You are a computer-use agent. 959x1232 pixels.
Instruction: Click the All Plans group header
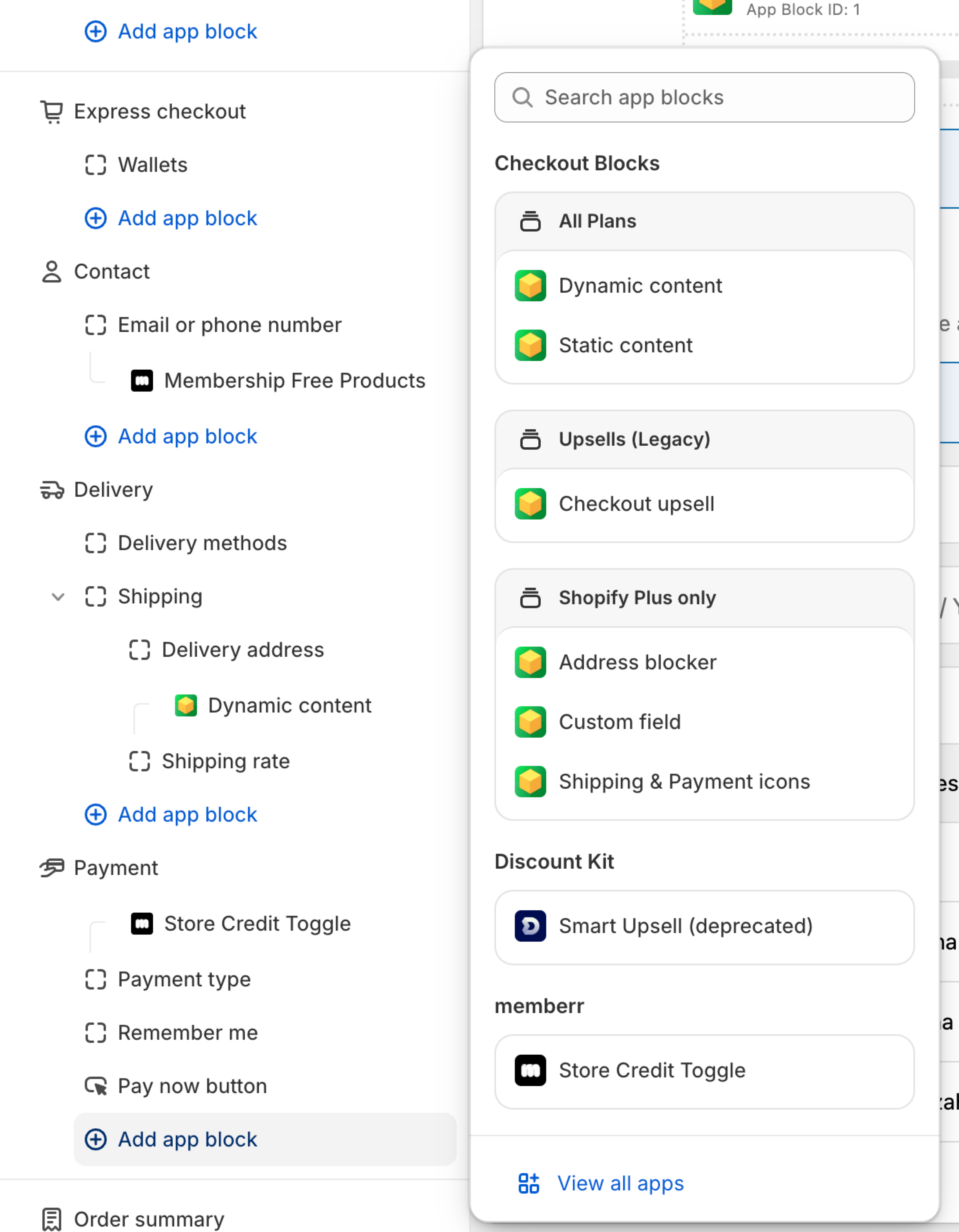[x=705, y=221]
